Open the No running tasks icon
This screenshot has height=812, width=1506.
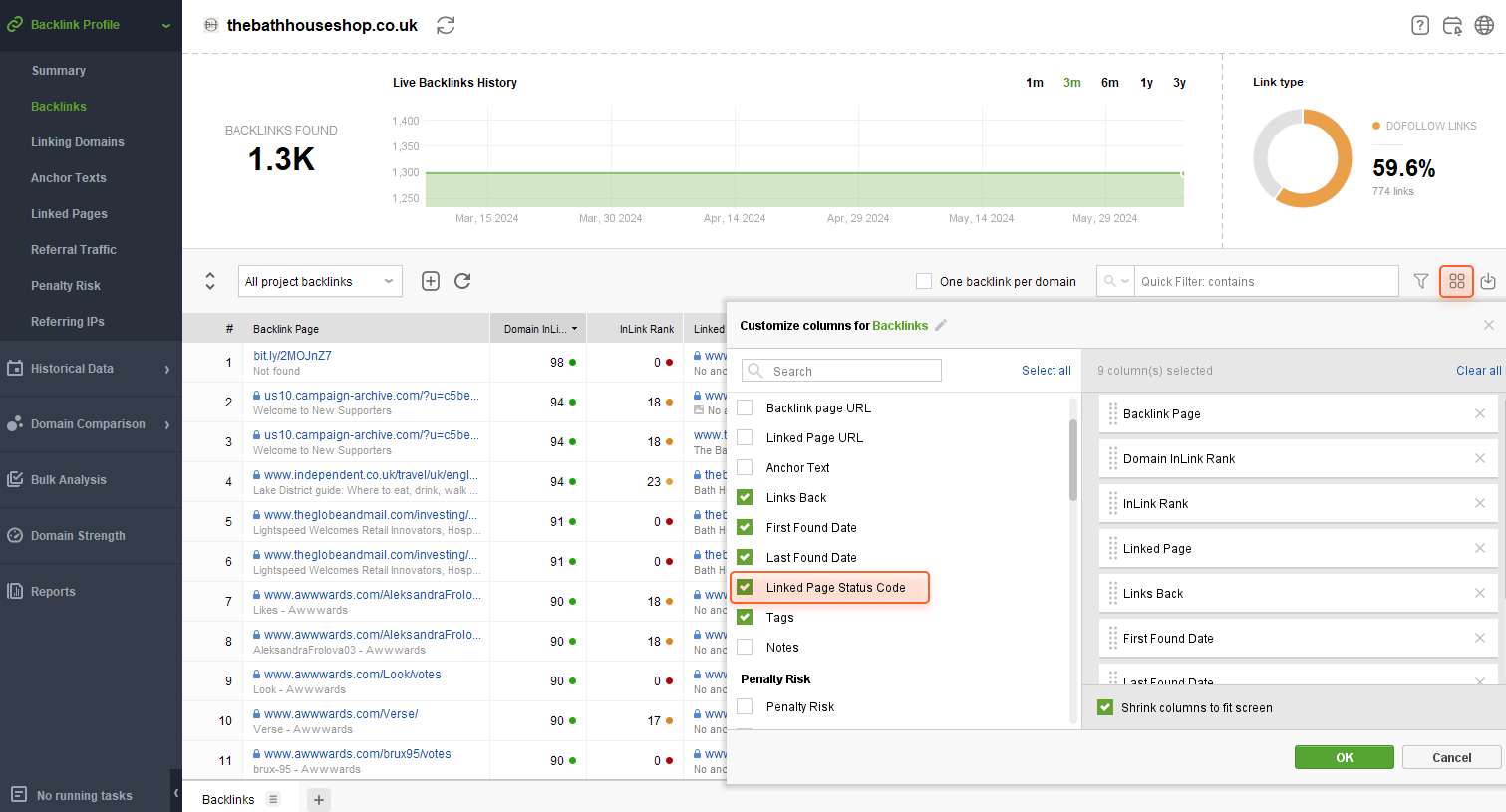coord(18,795)
